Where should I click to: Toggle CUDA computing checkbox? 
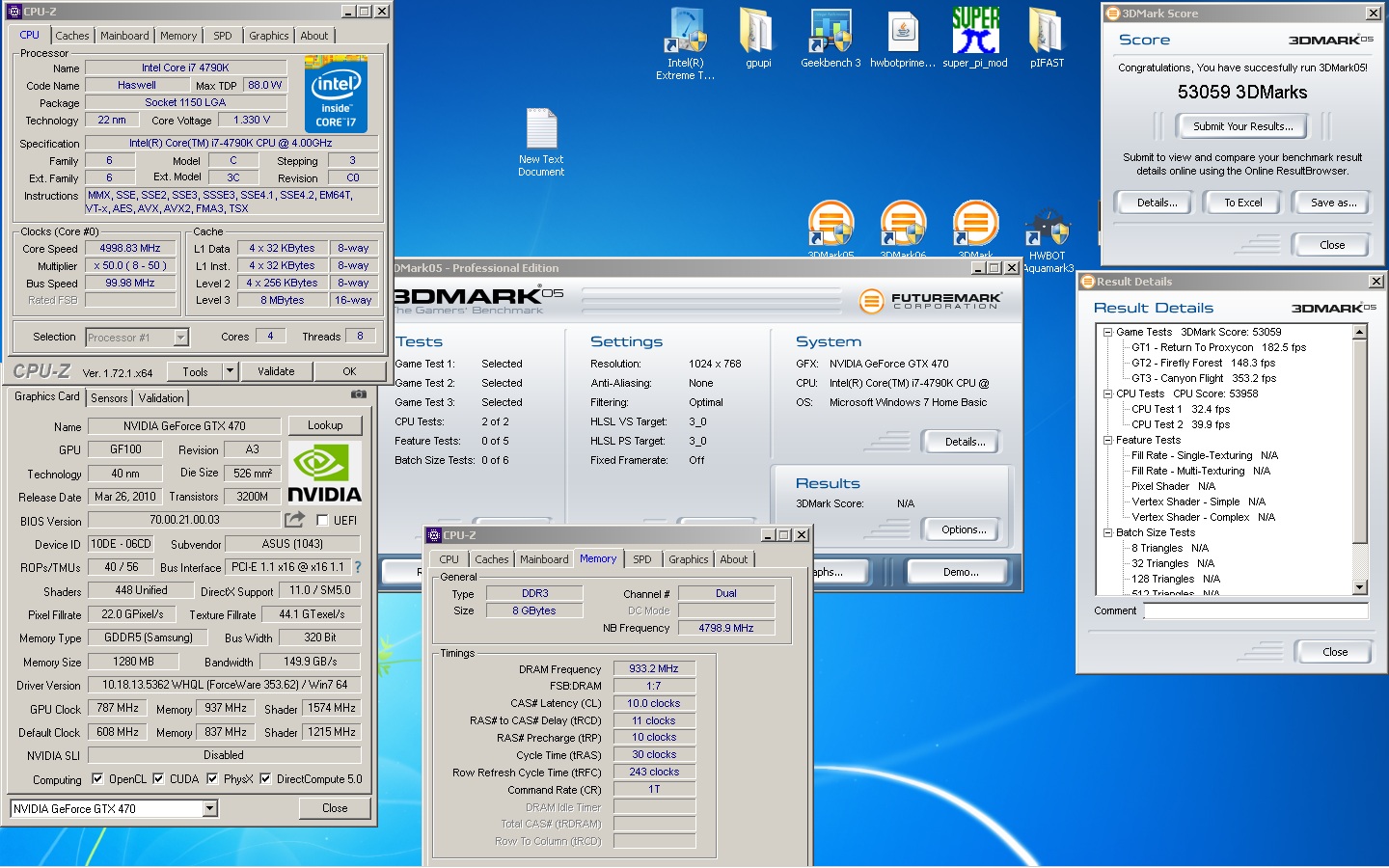pyautogui.click(x=159, y=779)
